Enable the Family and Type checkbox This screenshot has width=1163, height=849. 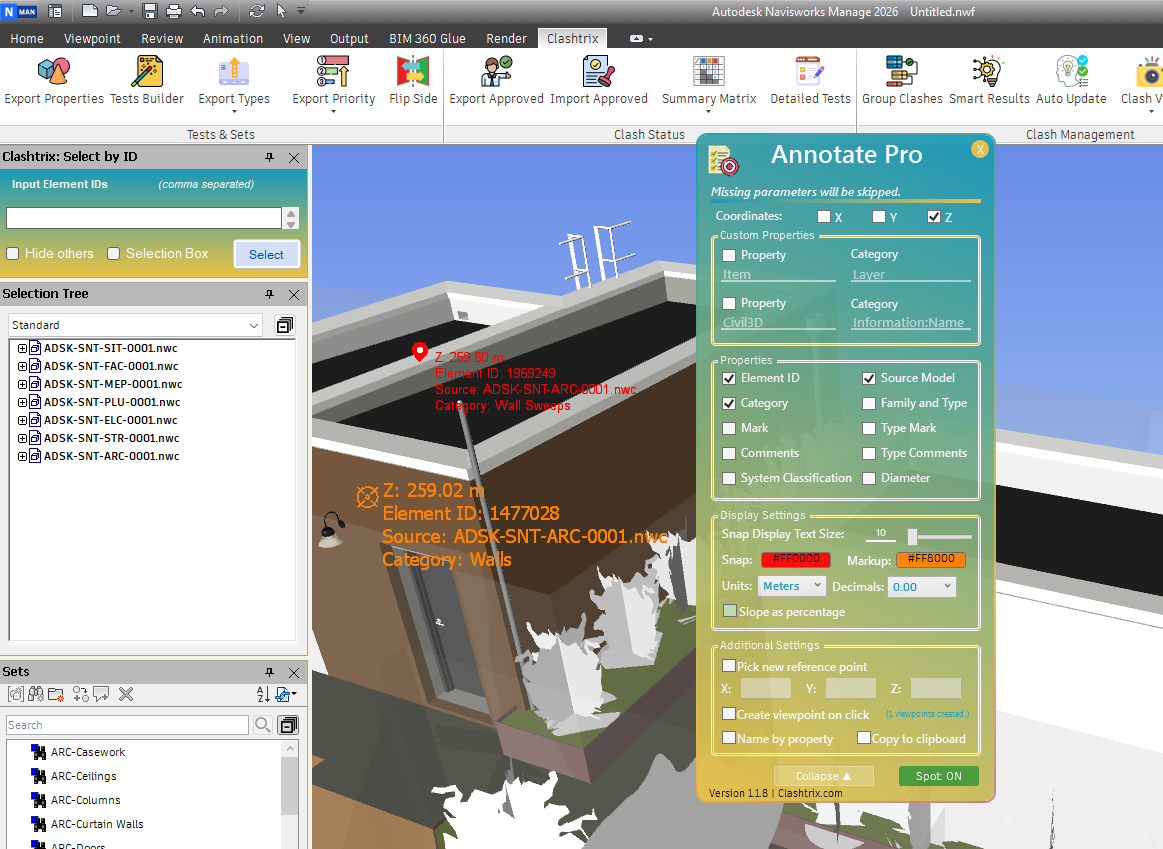pyautogui.click(x=870, y=403)
